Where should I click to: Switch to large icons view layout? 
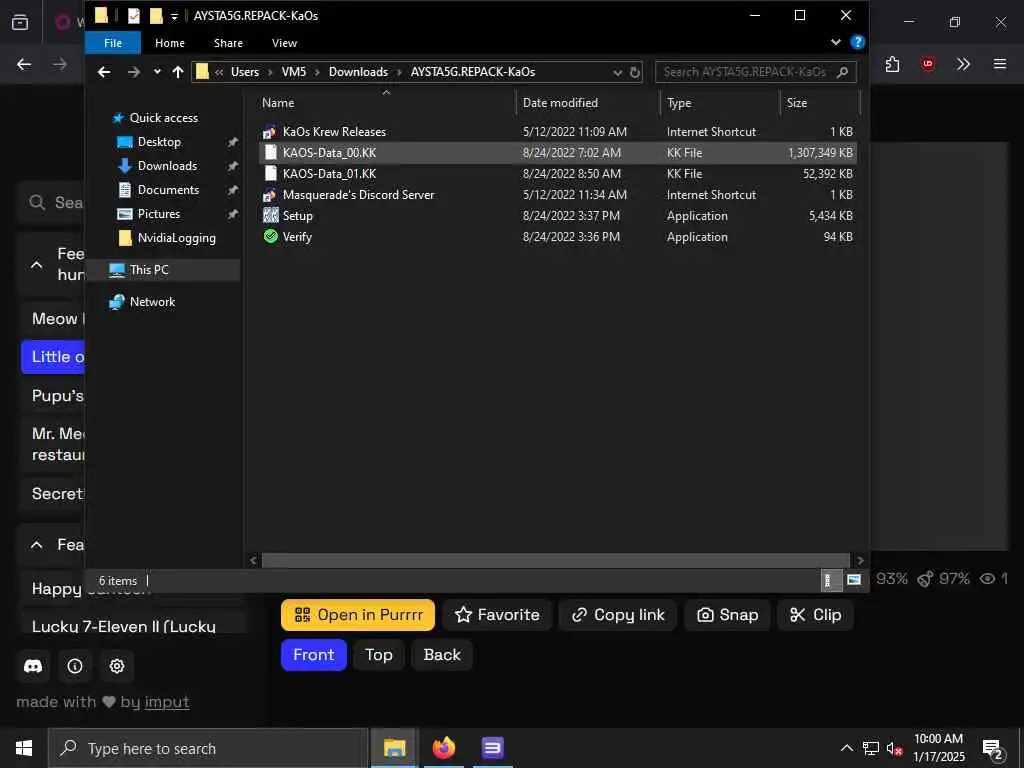[853, 580]
